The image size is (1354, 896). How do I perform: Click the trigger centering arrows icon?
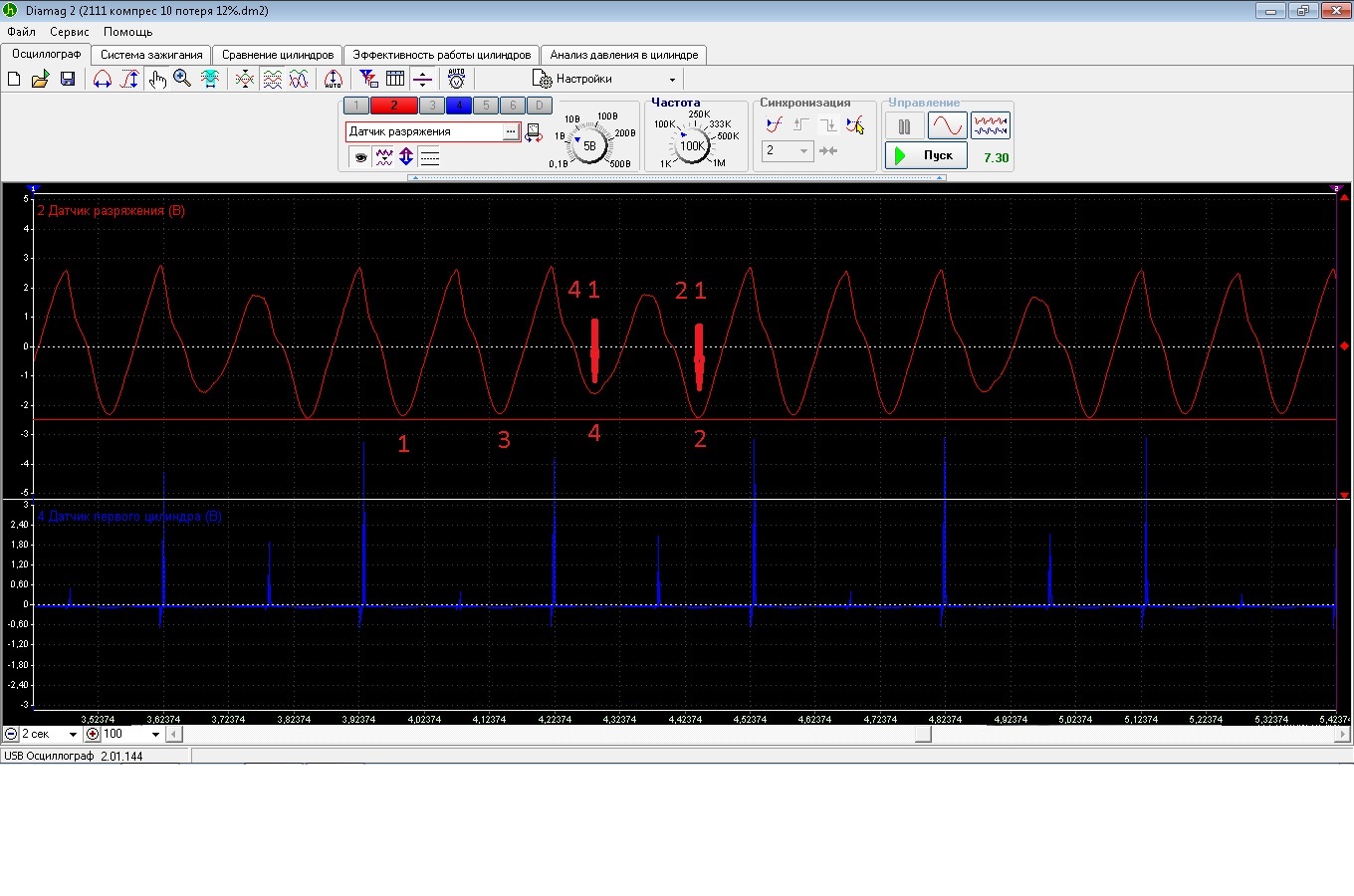pos(828,151)
